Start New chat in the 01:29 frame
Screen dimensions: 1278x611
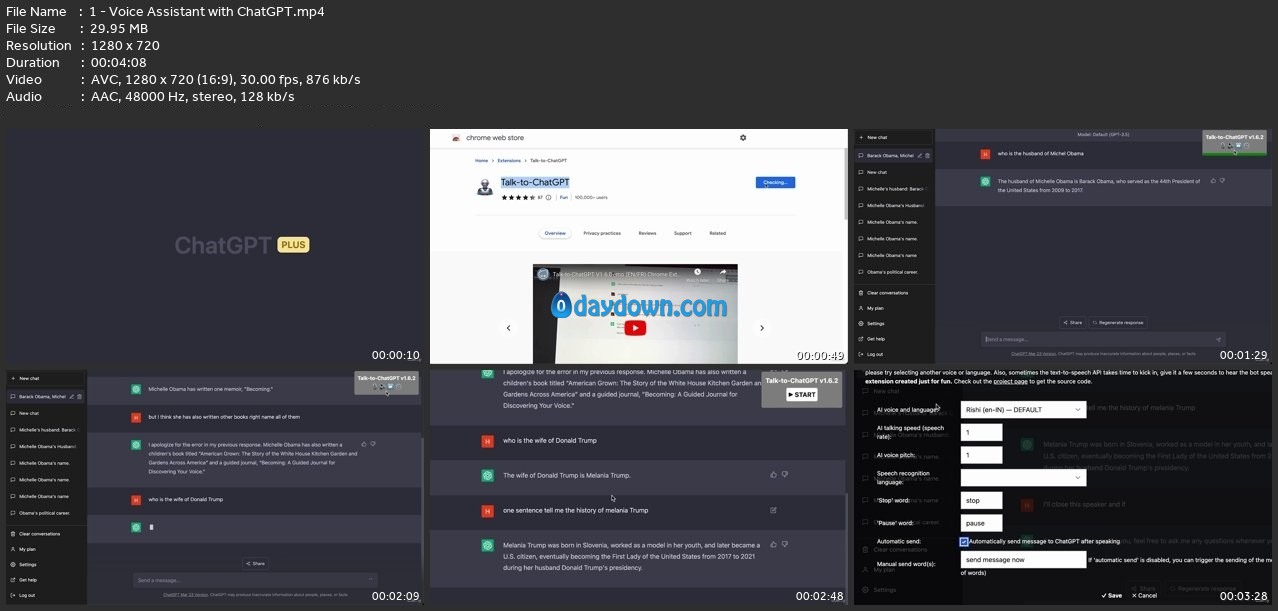point(892,138)
